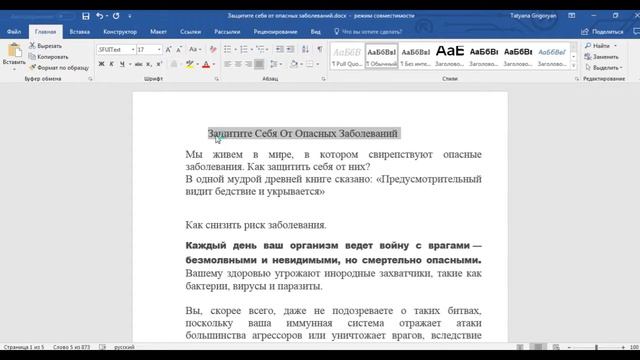Align text to the right
The width and height of the screenshot is (640, 360).
(x=249, y=64)
